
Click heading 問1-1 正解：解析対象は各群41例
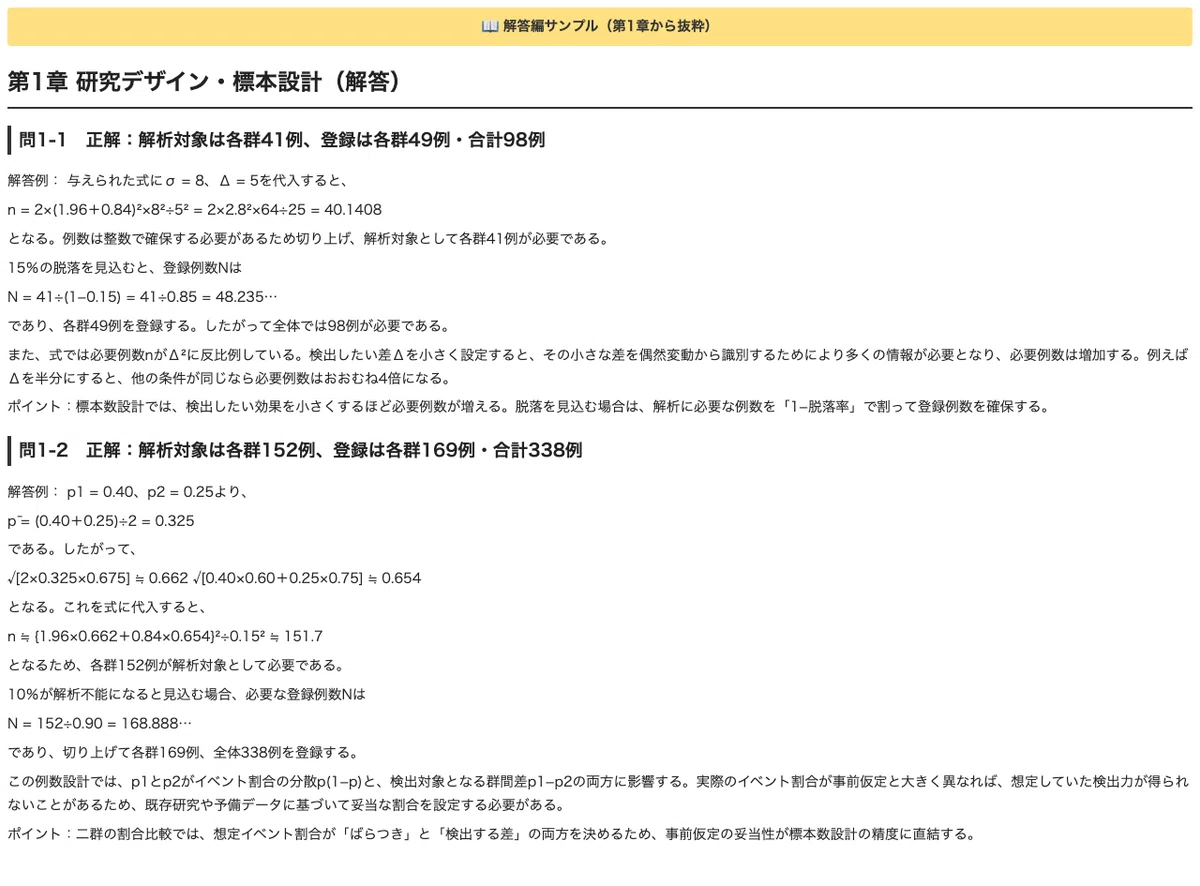pyautogui.click(x=282, y=140)
